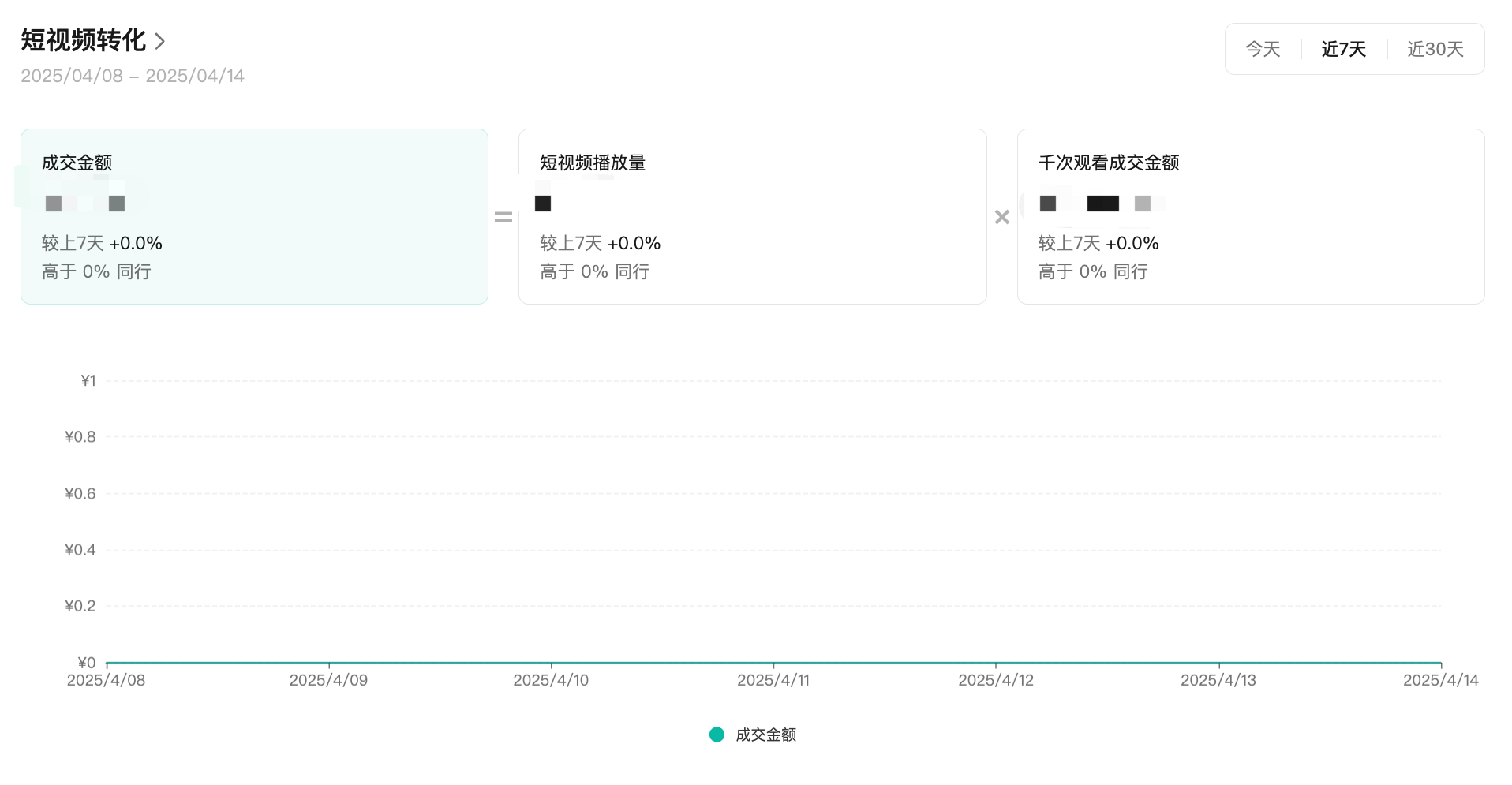Click the 2025/4/14 x-axis date label
Screen dimensions: 1512x785
point(1440,680)
